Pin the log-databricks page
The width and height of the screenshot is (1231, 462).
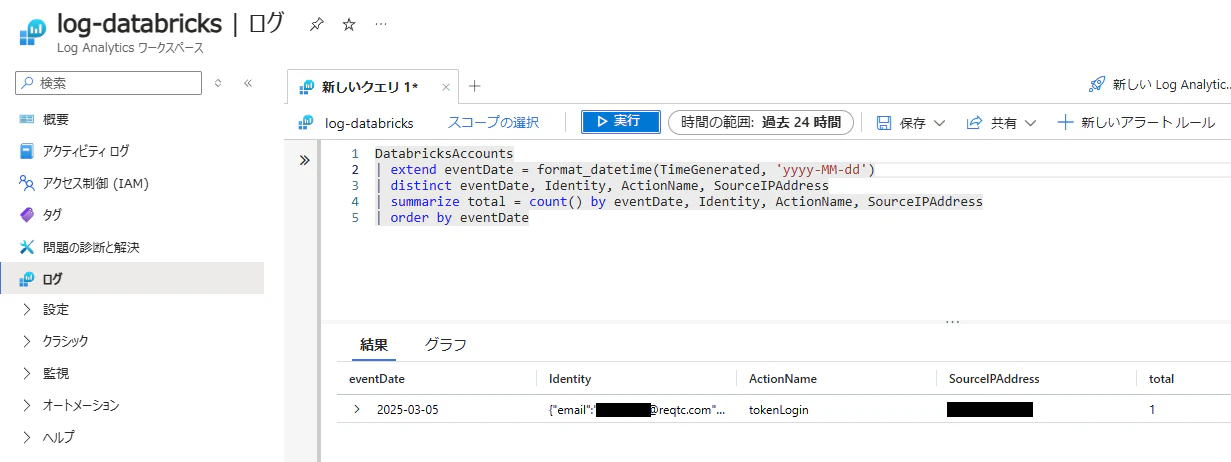316,24
